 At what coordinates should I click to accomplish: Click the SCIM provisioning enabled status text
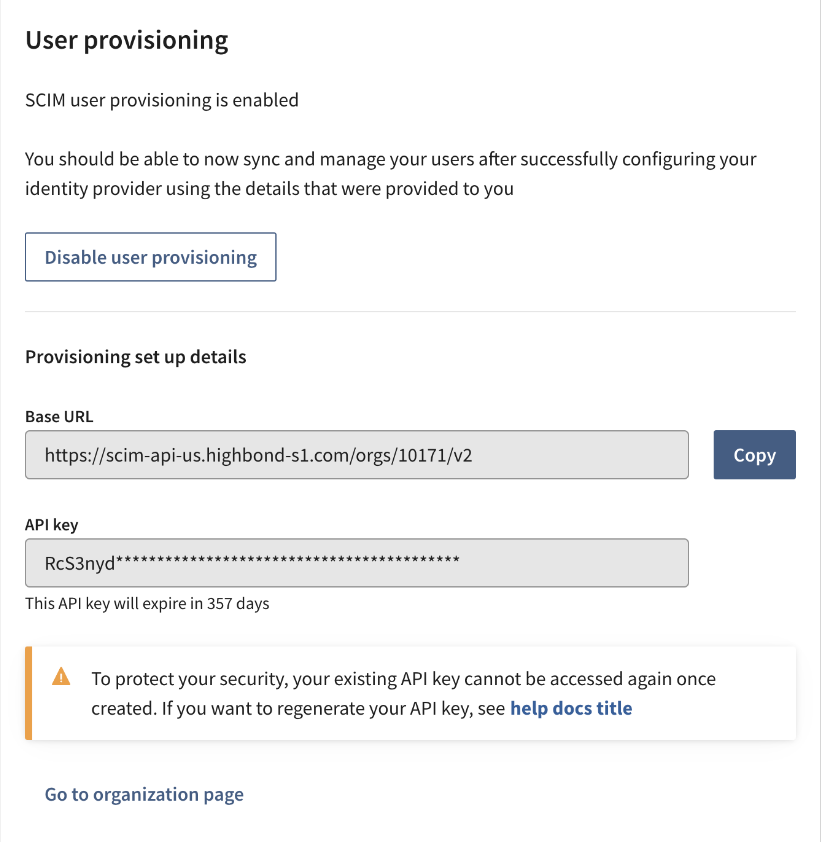click(x=162, y=100)
